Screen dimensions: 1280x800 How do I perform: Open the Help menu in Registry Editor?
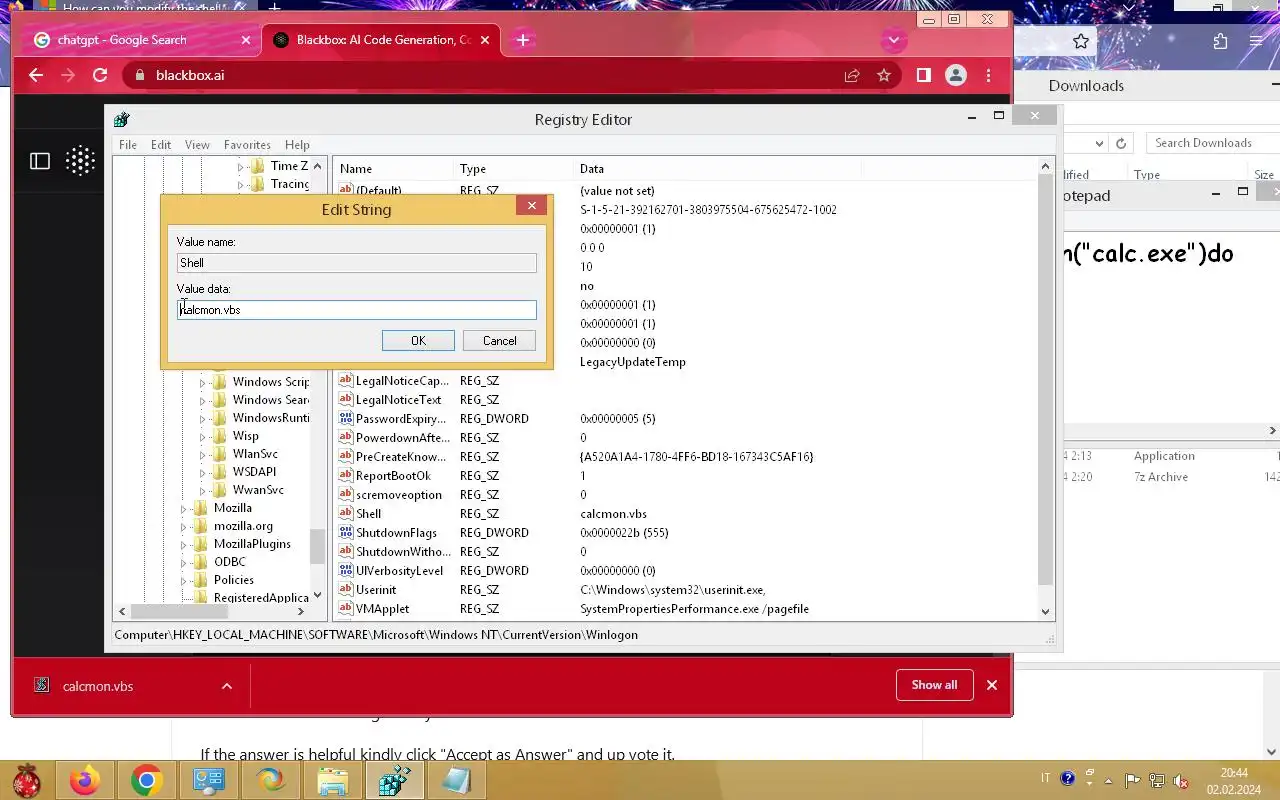[297, 145]
